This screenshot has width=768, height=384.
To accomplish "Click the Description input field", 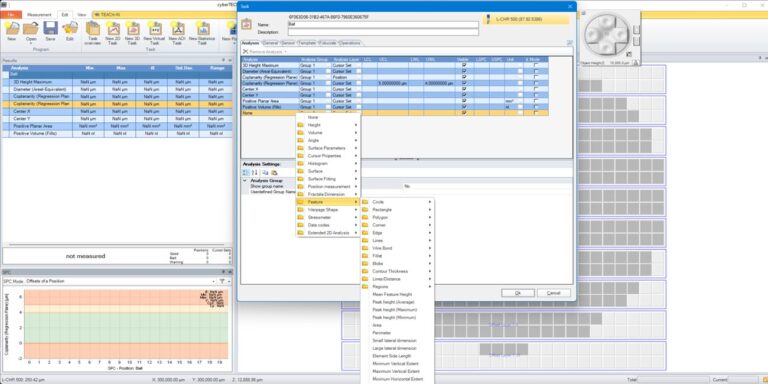I will pyautogui.click(x=383, y=32).
